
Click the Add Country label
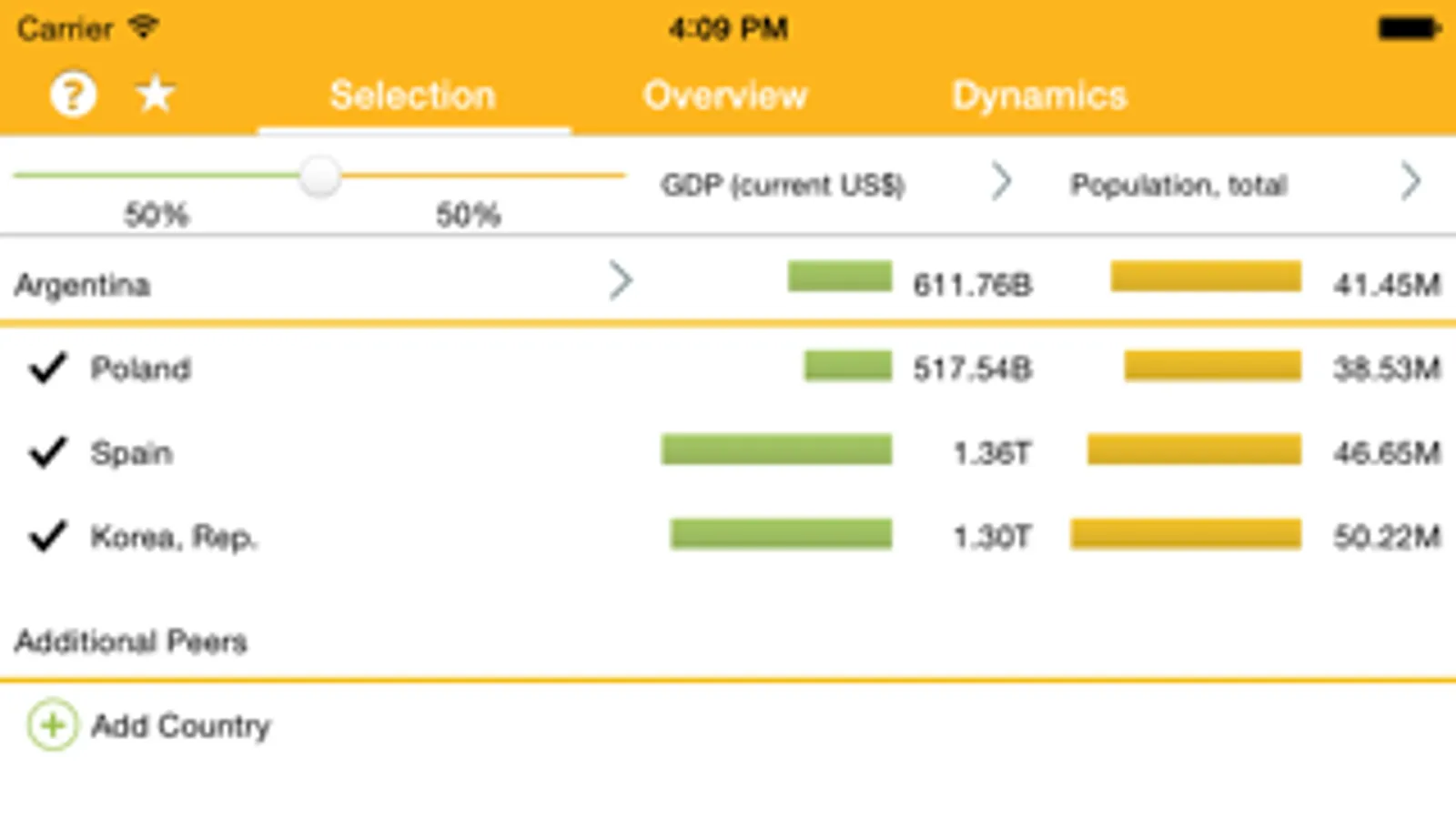pos(181,726)
